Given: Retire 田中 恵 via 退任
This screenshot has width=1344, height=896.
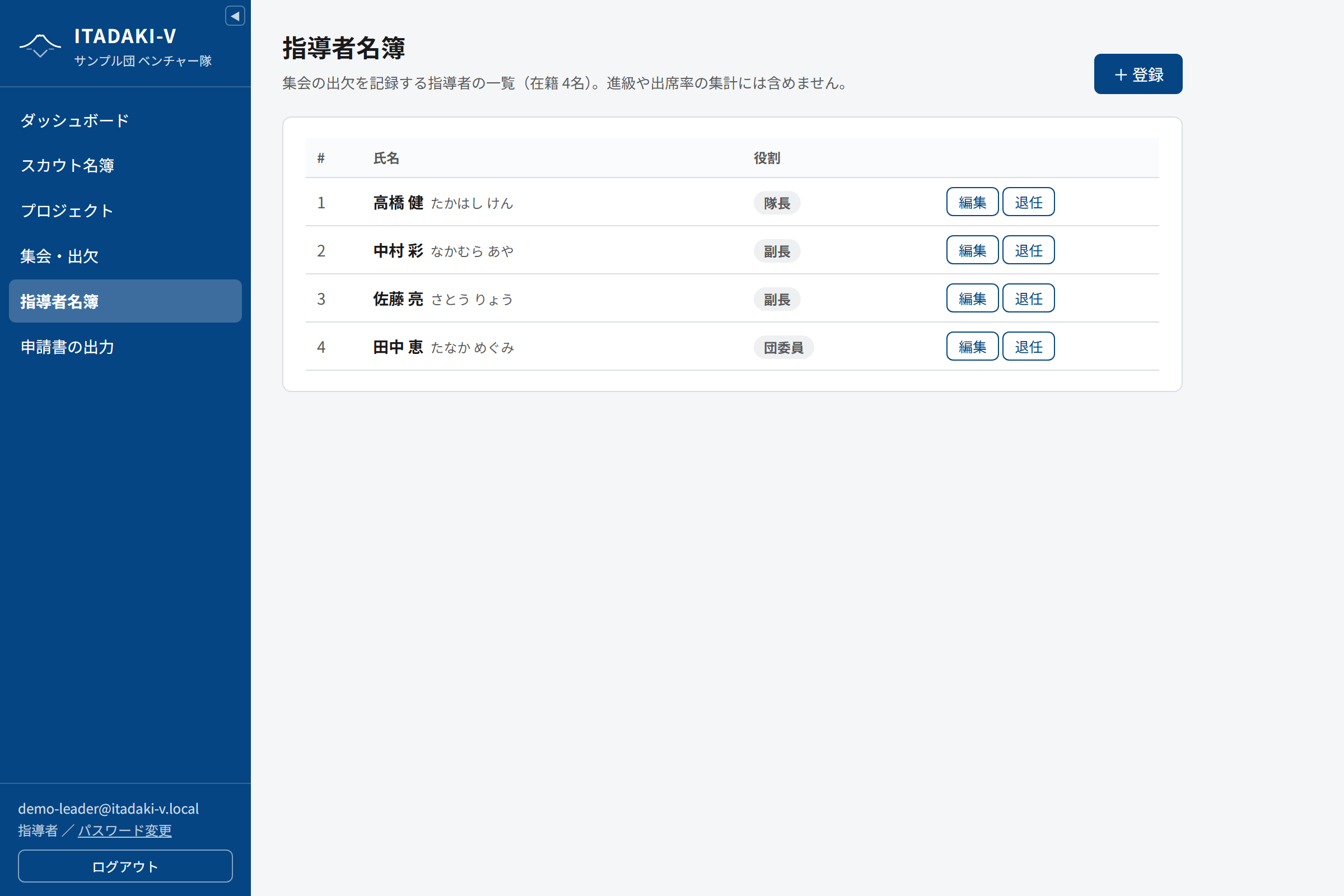Looking at the screenshot, I should tap(1028, 346).
